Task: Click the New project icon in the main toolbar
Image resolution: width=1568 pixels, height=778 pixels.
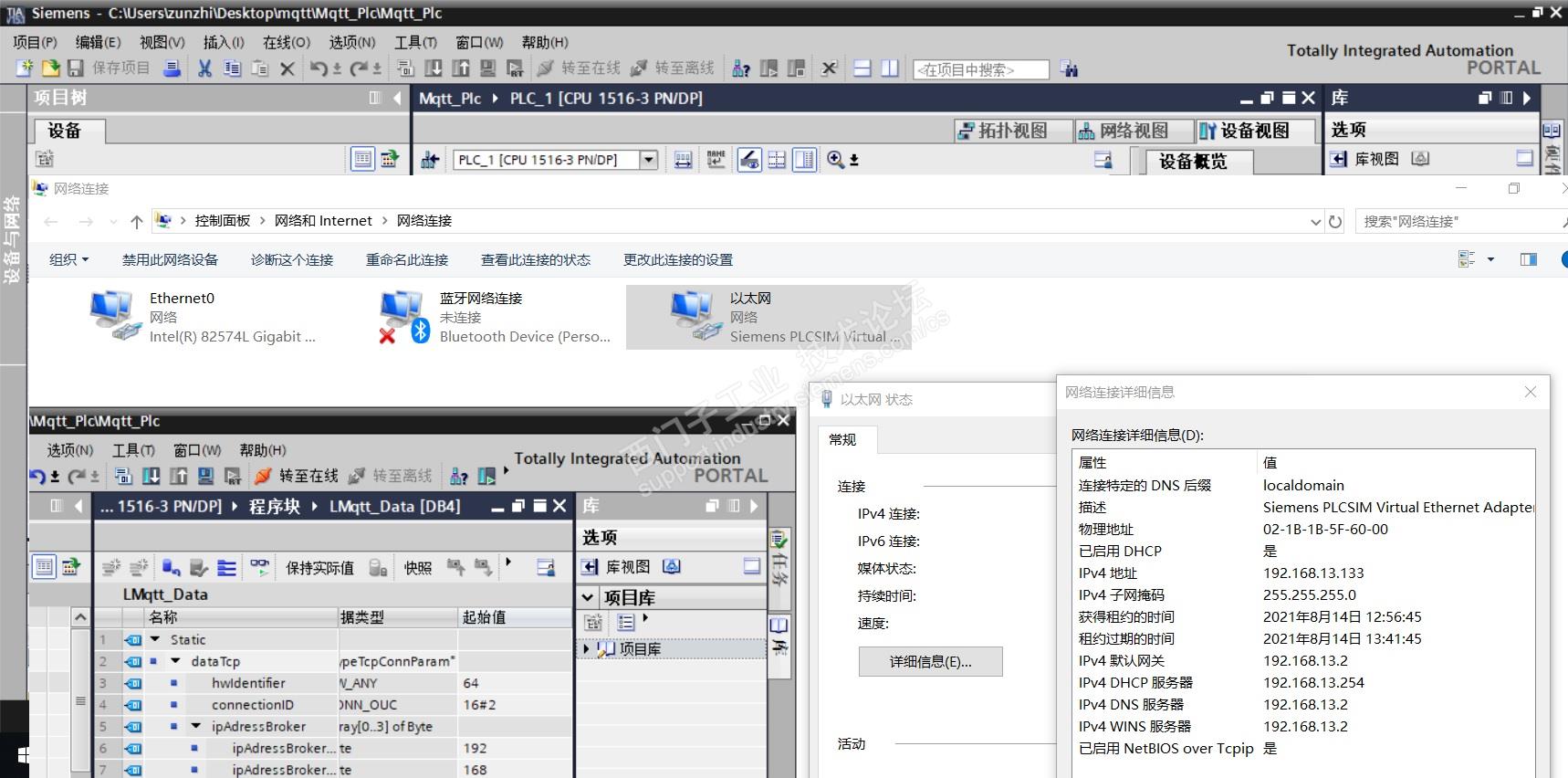Action: point(25,68)
